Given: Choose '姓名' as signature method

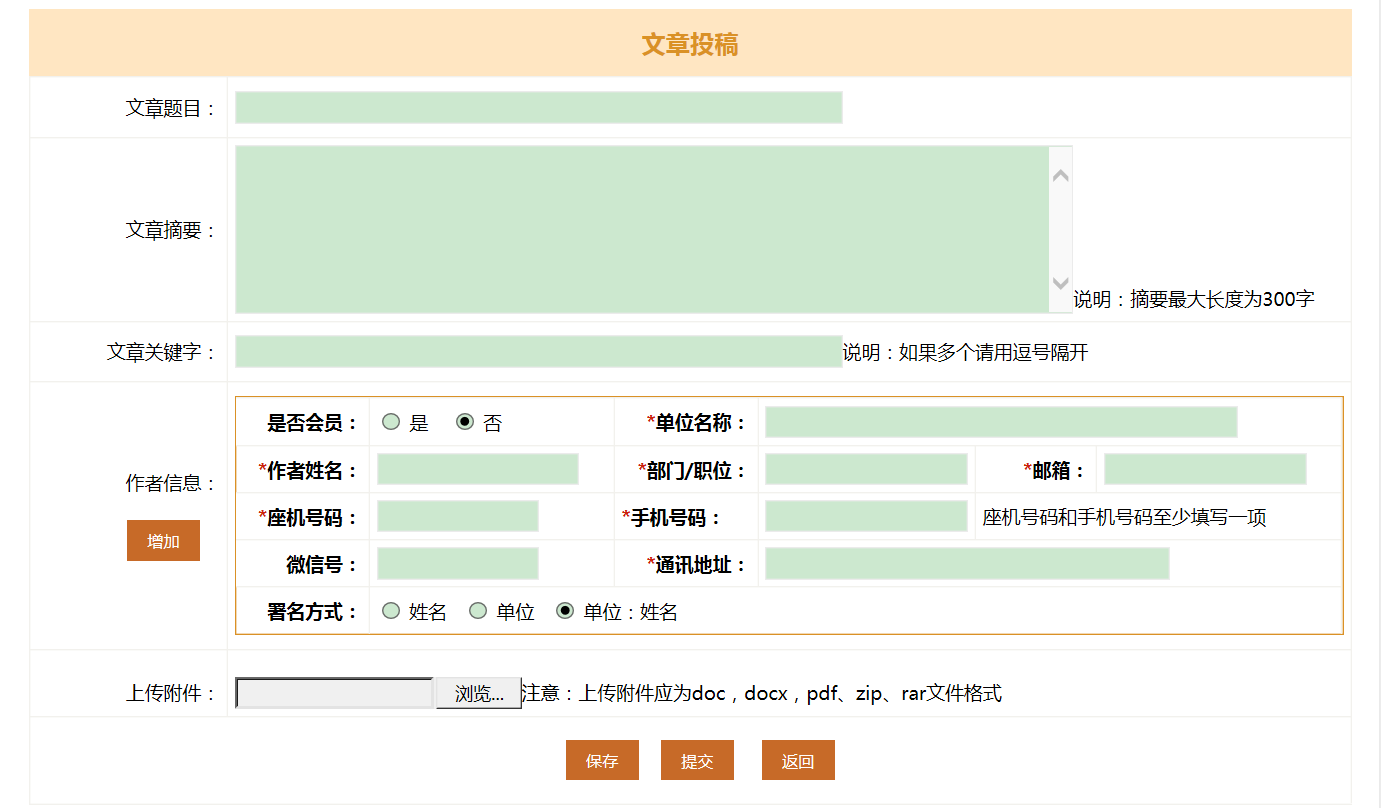Looking at the screenshot, I should click(391, 611).
